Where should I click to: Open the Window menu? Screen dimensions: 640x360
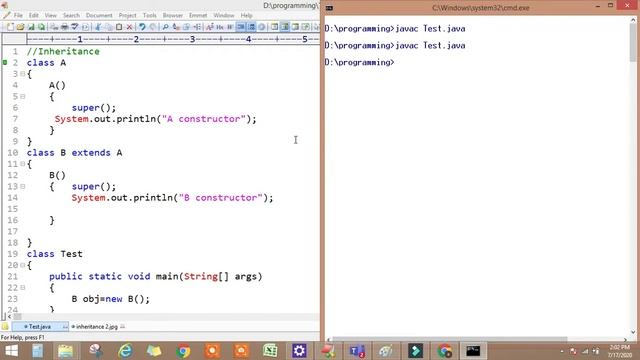[x=224, y=15]
